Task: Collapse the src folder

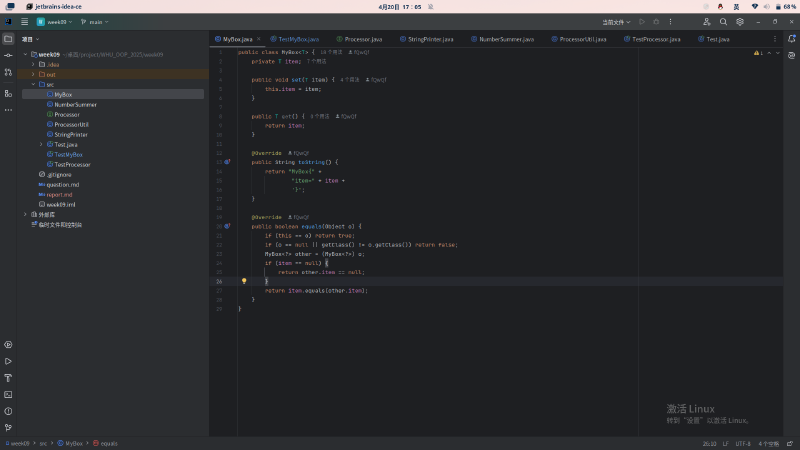Action: (x=33, y=84)
